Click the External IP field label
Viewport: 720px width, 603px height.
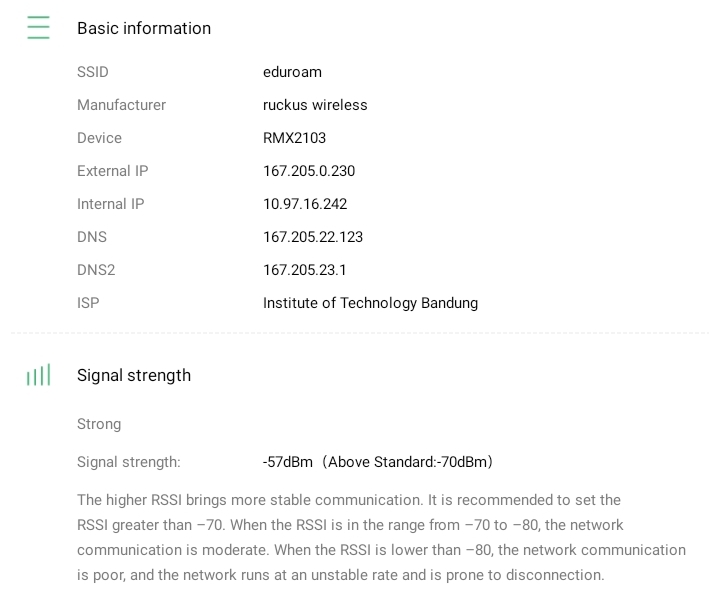pyautogui.click(x=112, y=171)
